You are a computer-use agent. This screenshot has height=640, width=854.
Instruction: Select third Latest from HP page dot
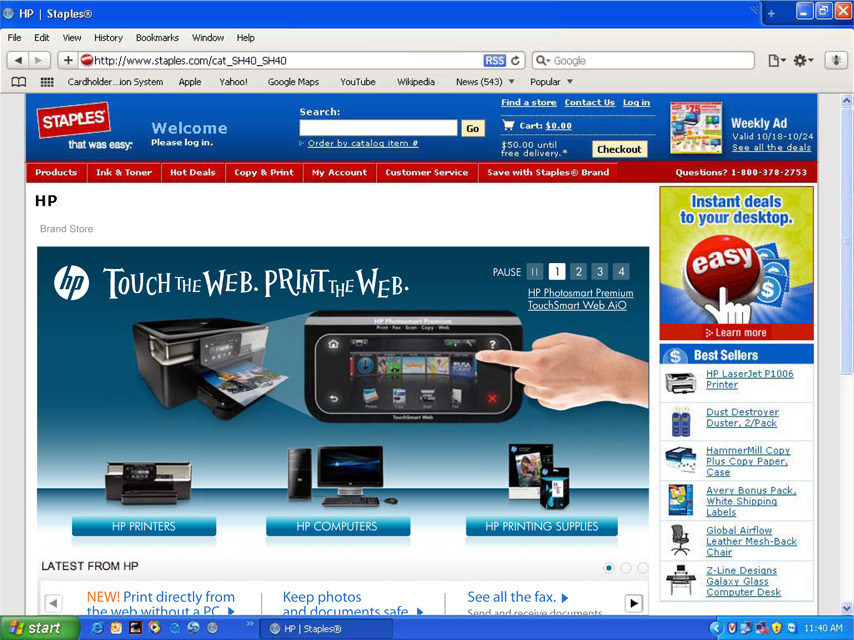point(643,568)
